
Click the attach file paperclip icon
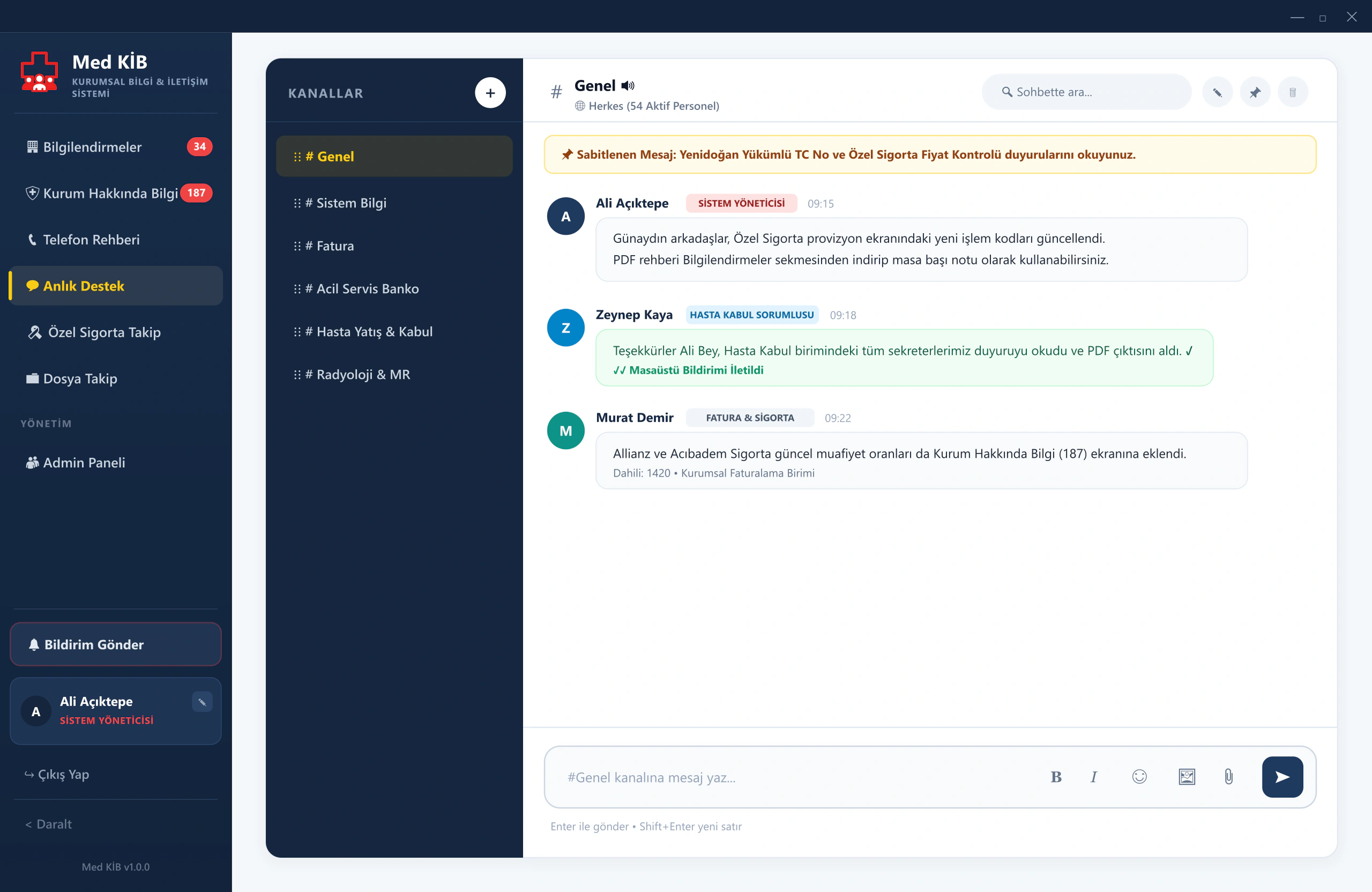coord(1228,777)
